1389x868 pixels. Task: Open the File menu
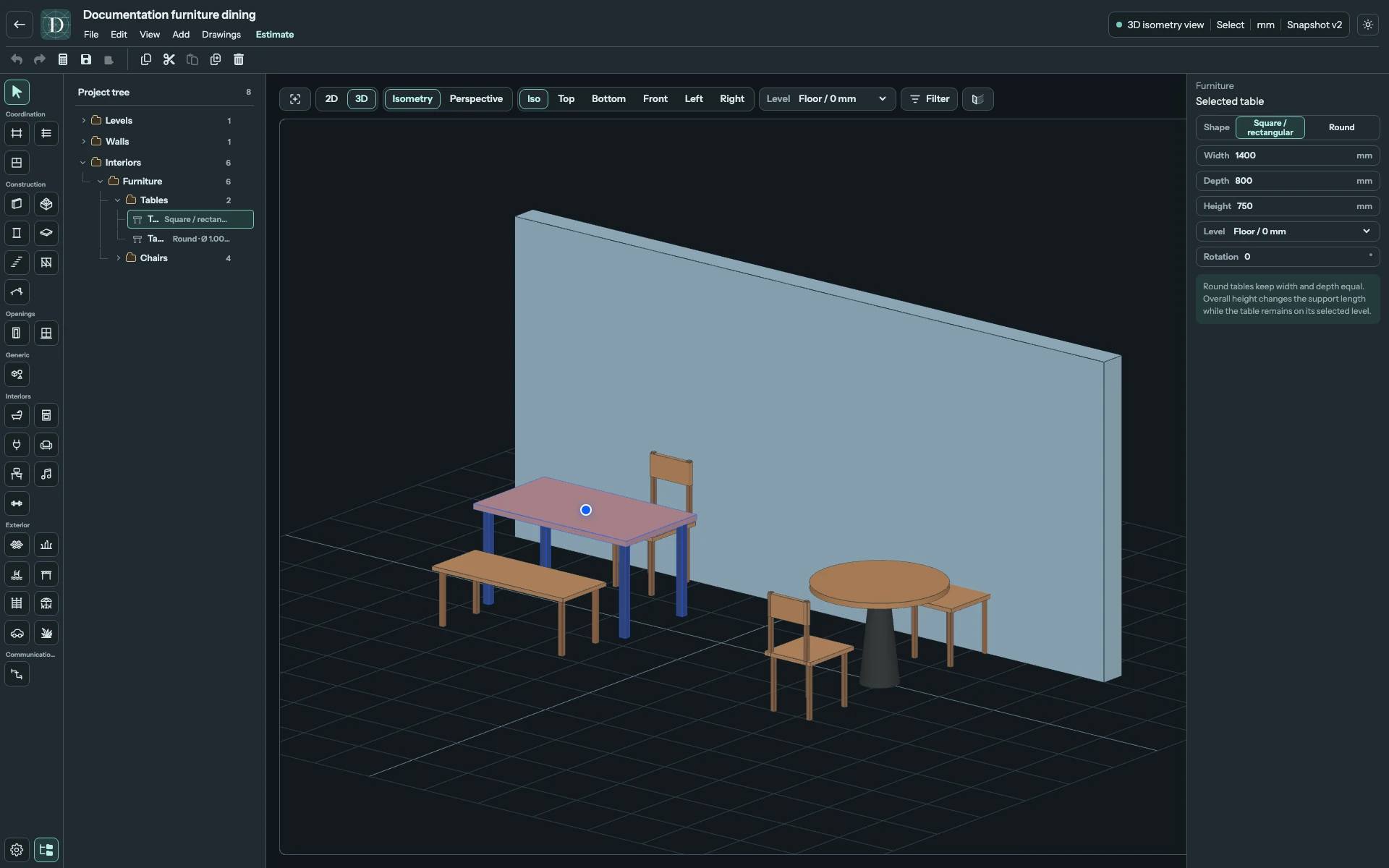point(91,35)
